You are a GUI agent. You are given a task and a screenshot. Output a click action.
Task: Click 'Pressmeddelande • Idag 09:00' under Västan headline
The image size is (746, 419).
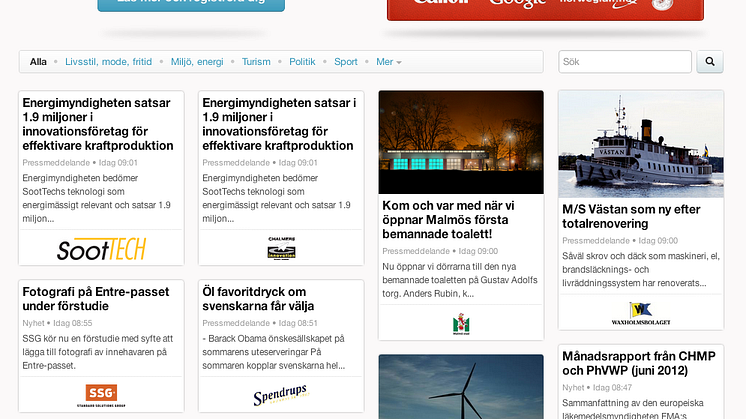[x=620, y=241]
